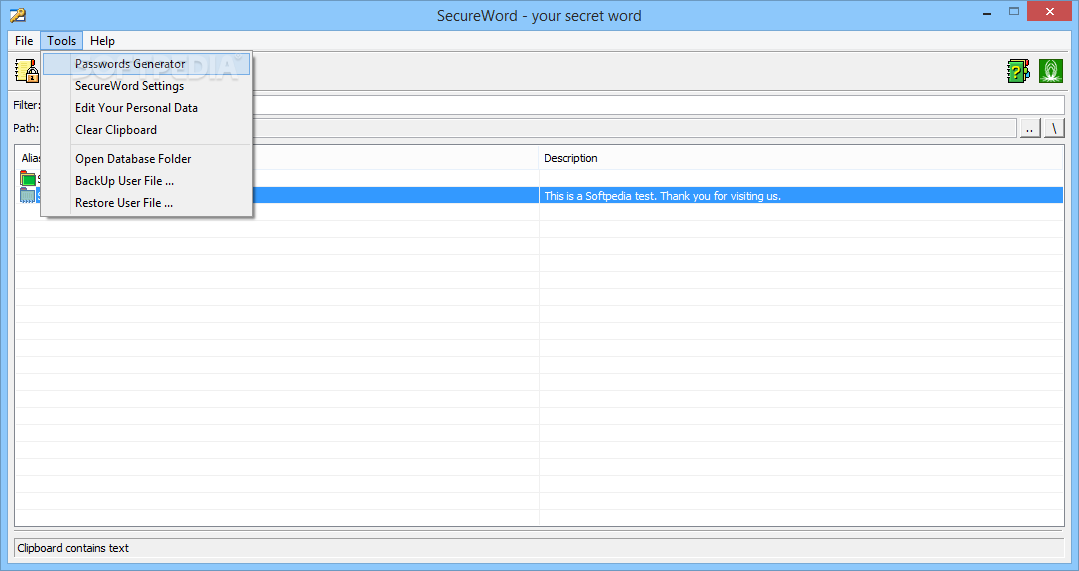Close the SecureWord window
The width and height of the screenshot is (1079, 571).
point(1050,12)
